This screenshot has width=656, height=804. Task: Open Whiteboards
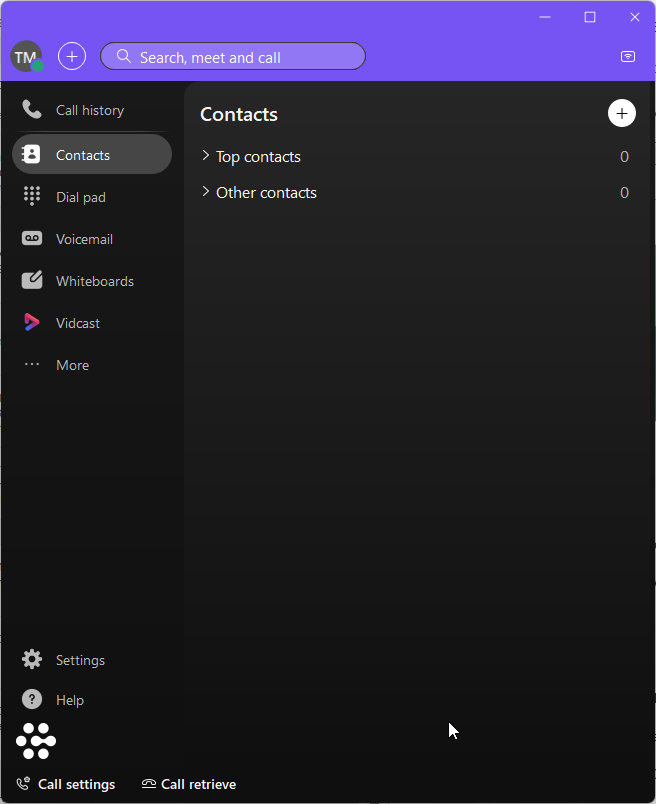coord(92,281)
